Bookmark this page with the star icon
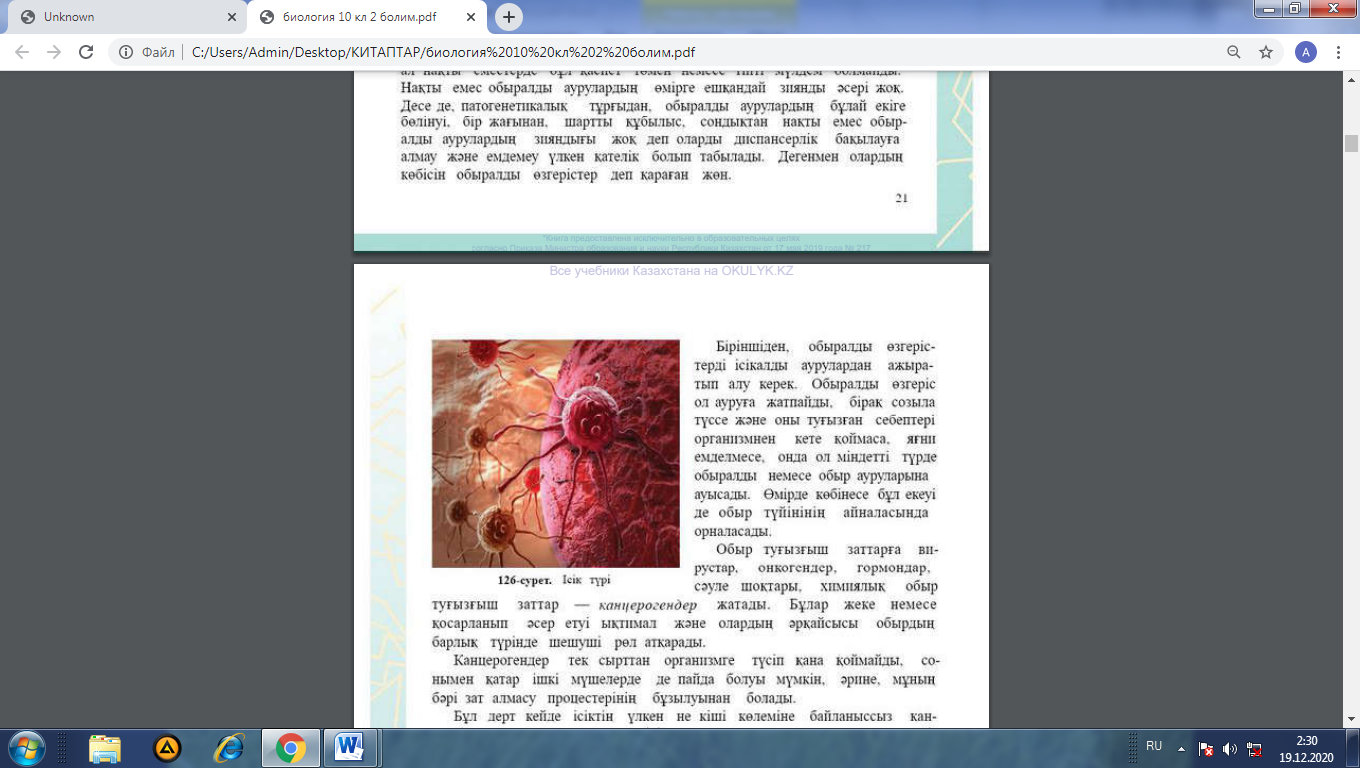 pyautogui.click(x=1266, y=52)
